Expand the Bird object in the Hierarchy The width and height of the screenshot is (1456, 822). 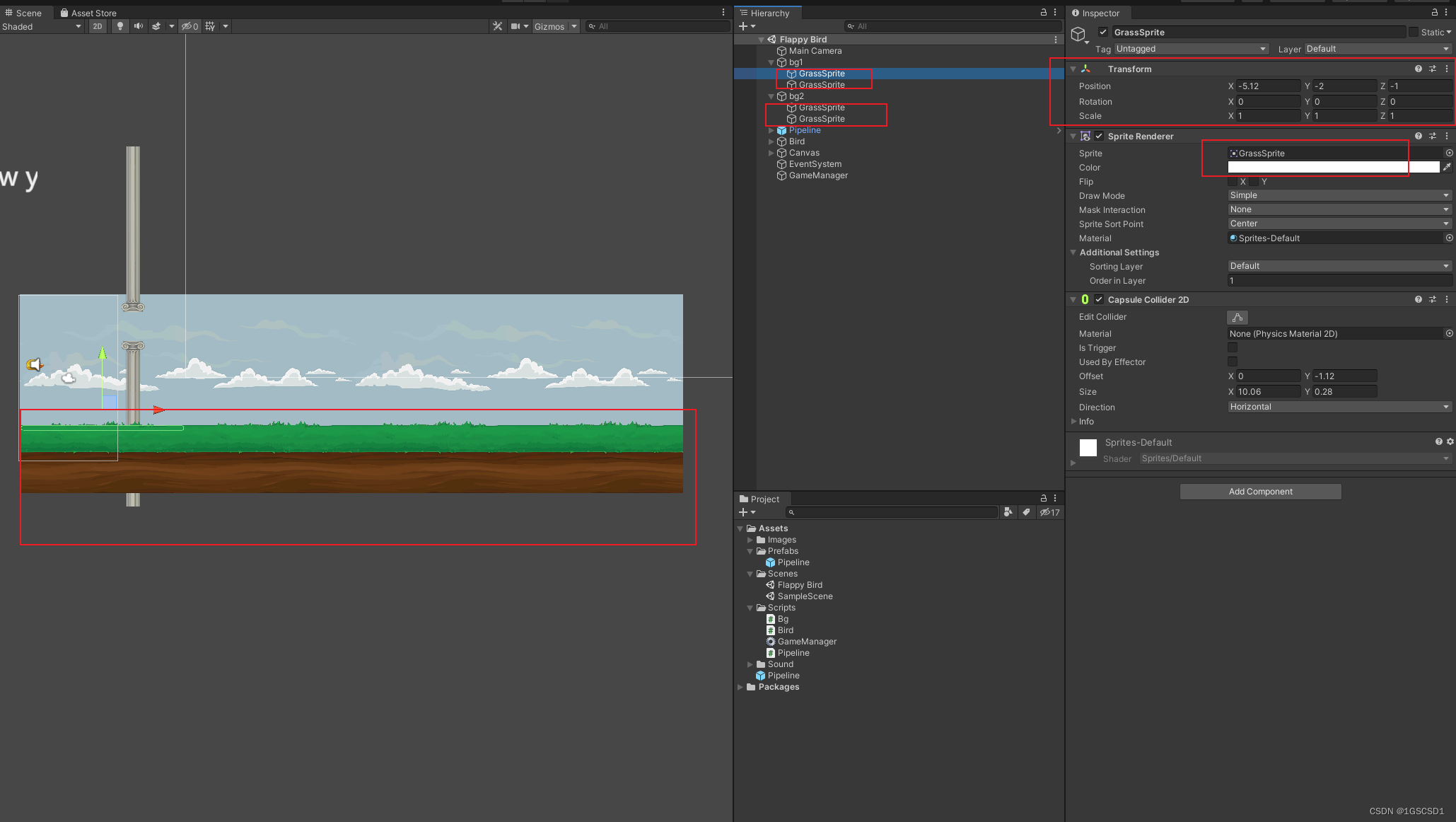point(771,141)
